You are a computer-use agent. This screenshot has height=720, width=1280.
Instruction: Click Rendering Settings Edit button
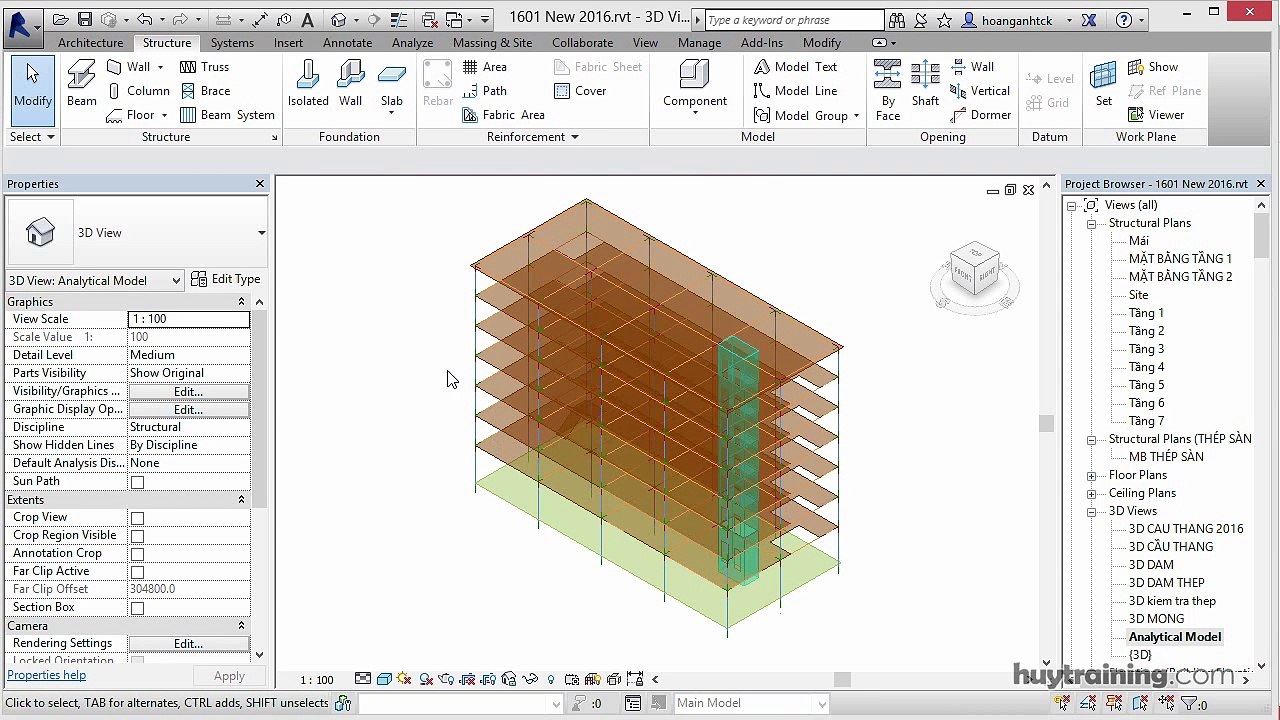188,643
